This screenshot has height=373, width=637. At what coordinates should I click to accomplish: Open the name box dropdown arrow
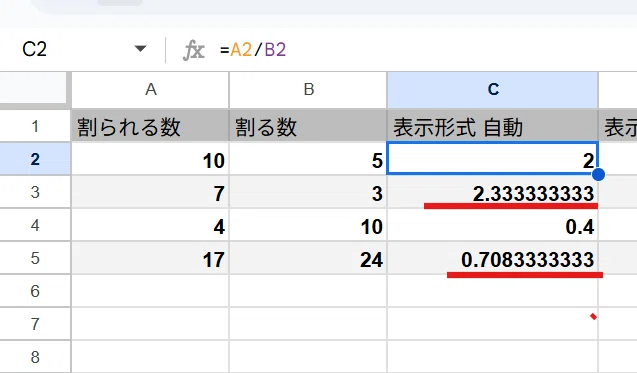point(140,49)
